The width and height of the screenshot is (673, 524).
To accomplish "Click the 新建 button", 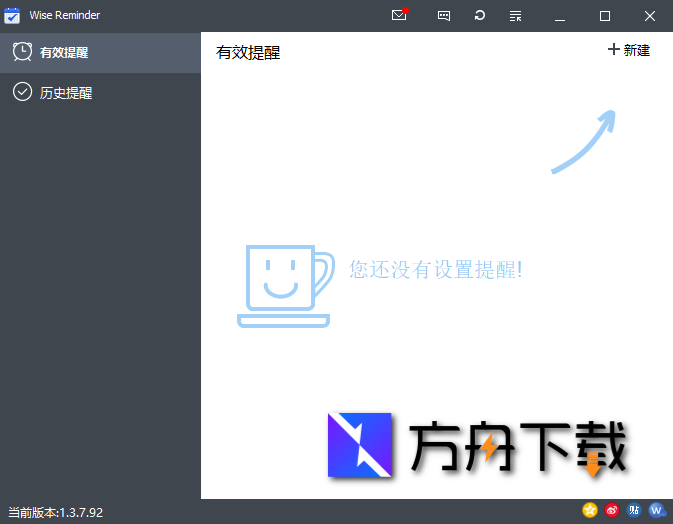I will (x=629, y=50).
